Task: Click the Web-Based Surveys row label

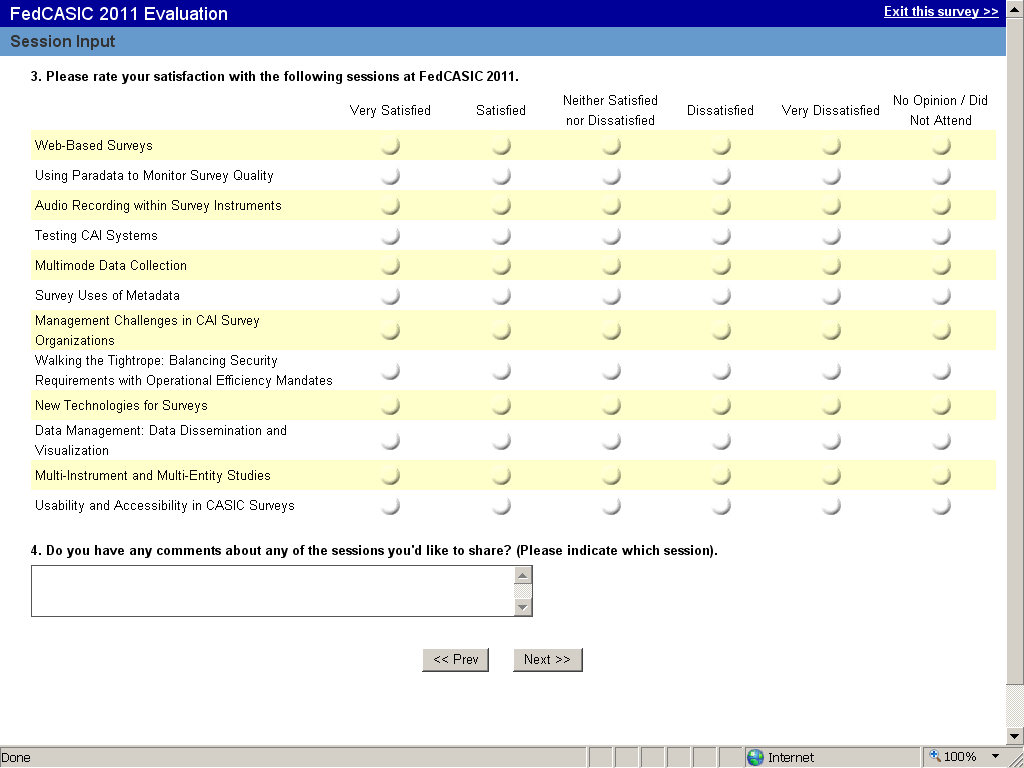Action: (93, 146)
